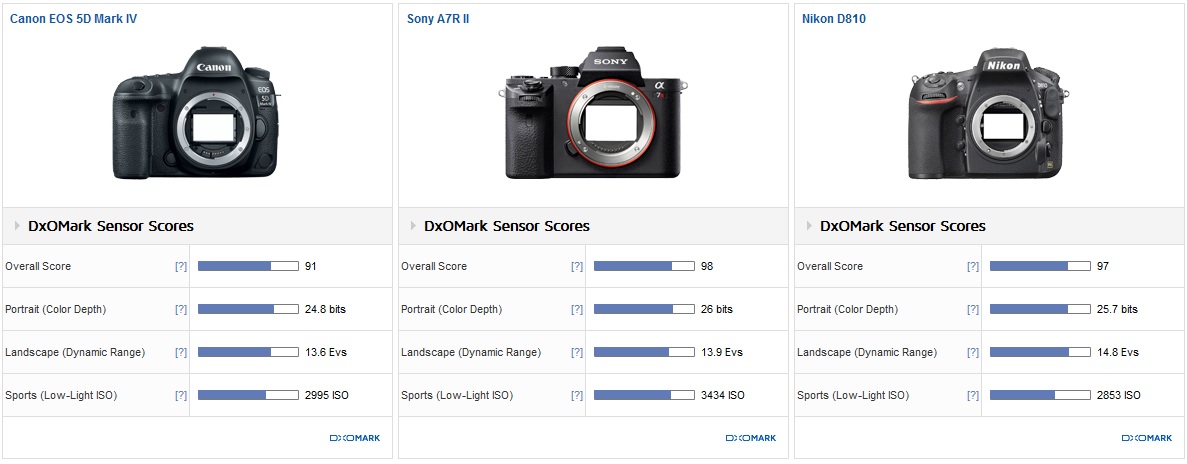Click the Nikon Sports Low-Light ISO bar
This screenshot has height=464, width=1187.
pyautogui.click(x=1040, y=396)
